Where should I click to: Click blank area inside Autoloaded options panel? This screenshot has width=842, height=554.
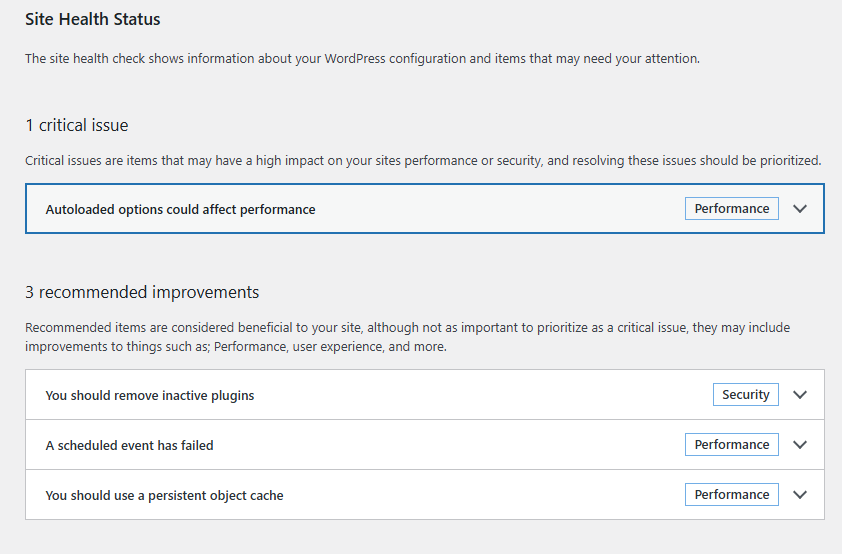click(x=500, y=209)
